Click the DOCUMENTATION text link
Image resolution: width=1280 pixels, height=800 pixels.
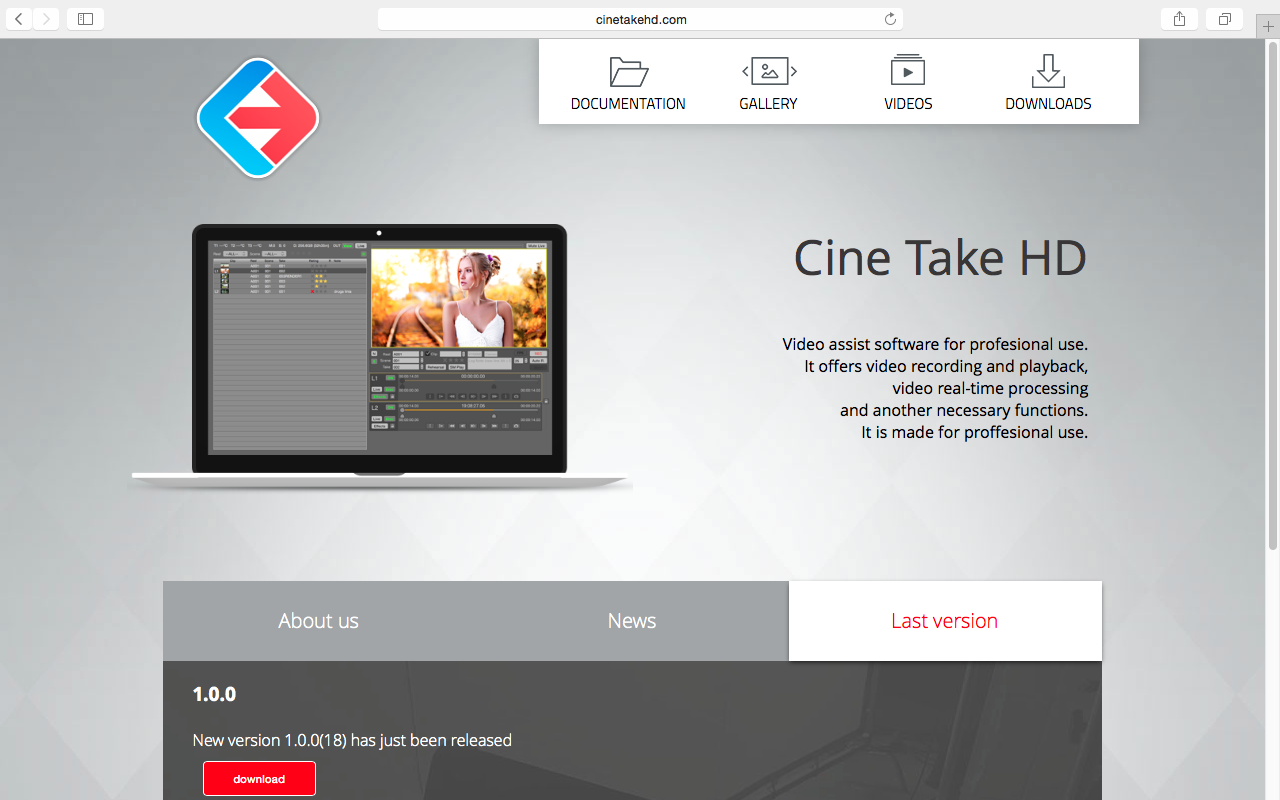point(628,104)
